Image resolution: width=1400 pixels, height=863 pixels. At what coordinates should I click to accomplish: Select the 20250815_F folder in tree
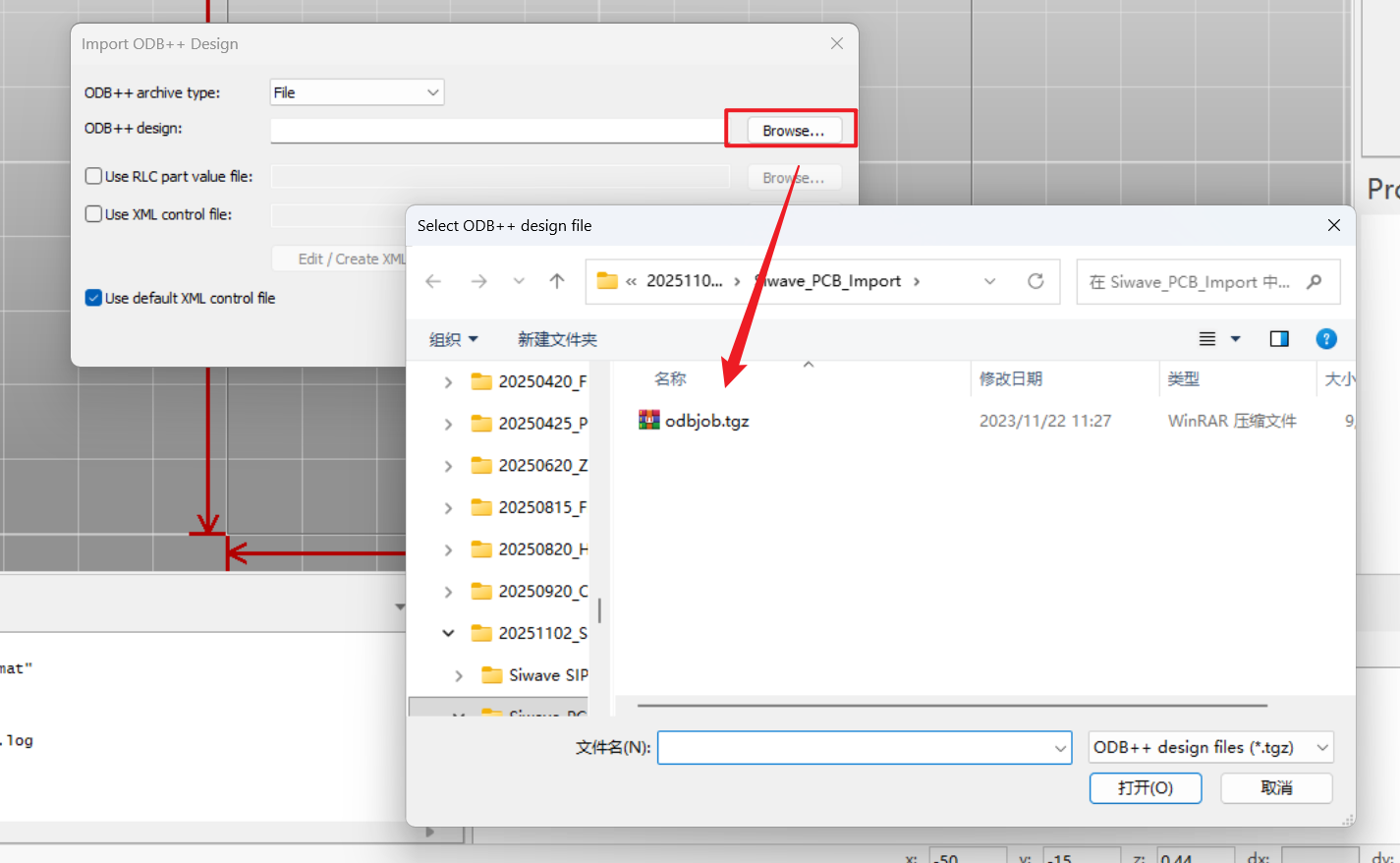(530, 507)
